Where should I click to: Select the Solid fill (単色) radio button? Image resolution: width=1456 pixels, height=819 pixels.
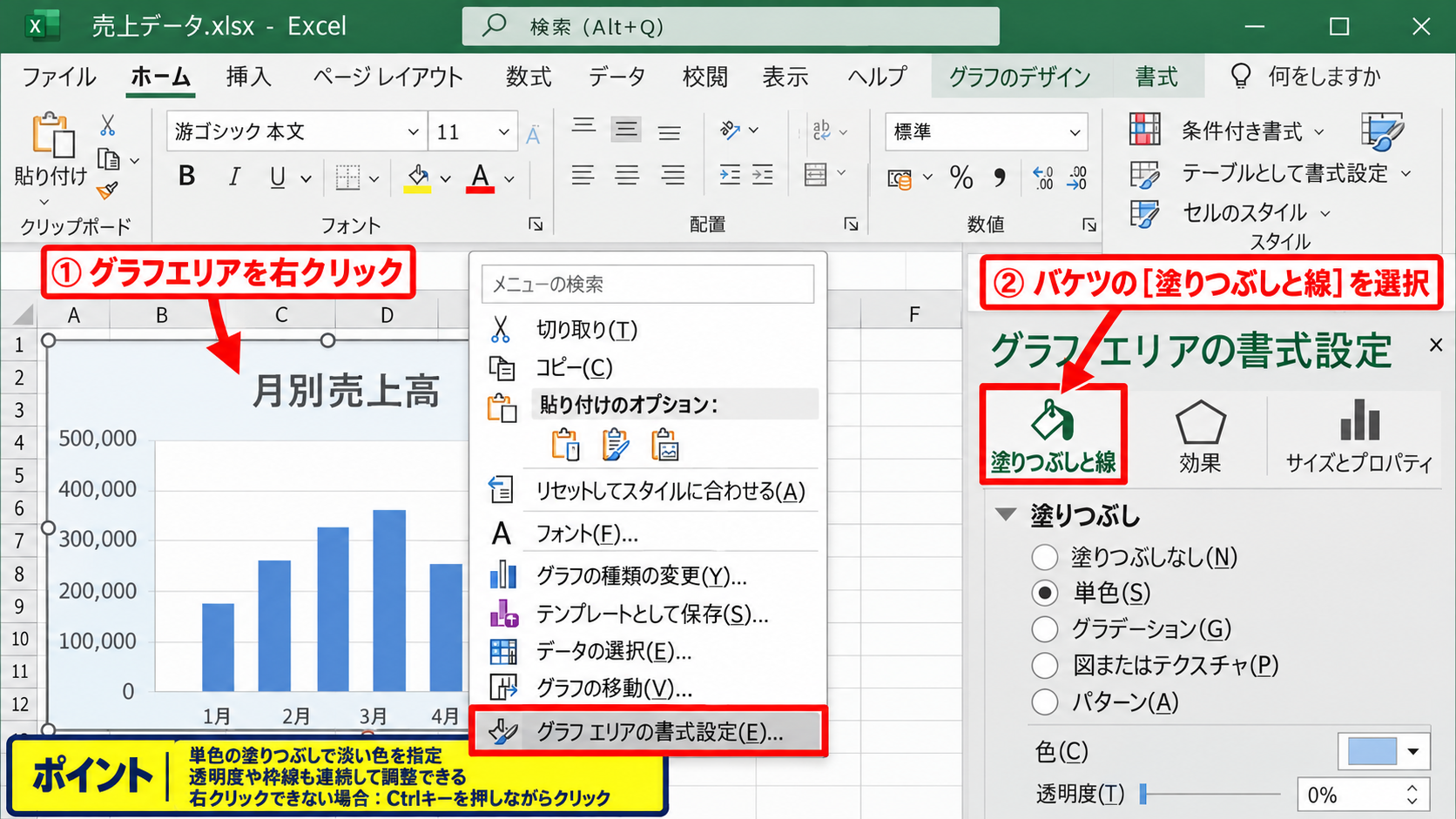pyautogui.click(x=1044, y=593)
